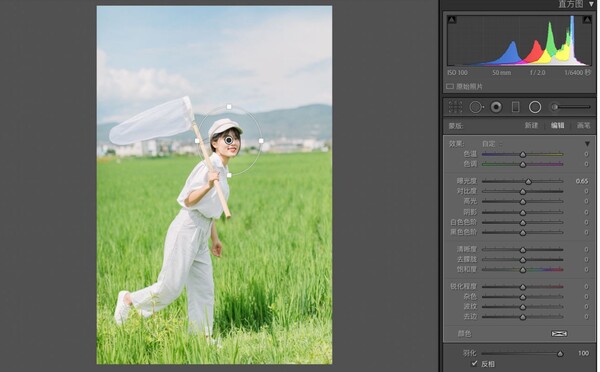Screen dimensions: 600x372
Task: Click the radial filter bottom handle
Action: [229, 175]
